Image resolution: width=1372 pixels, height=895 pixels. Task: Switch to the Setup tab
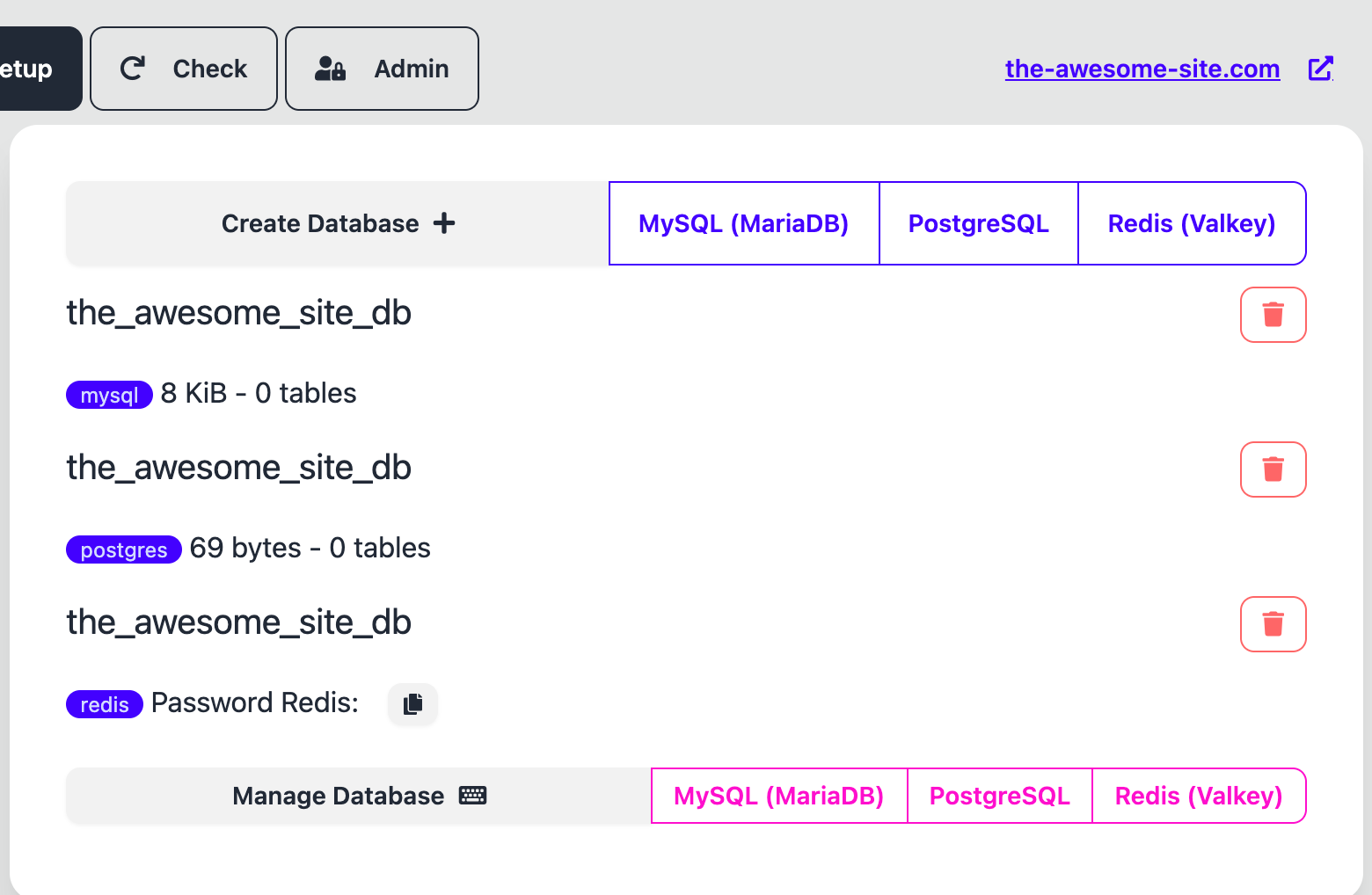coord(35,69)
